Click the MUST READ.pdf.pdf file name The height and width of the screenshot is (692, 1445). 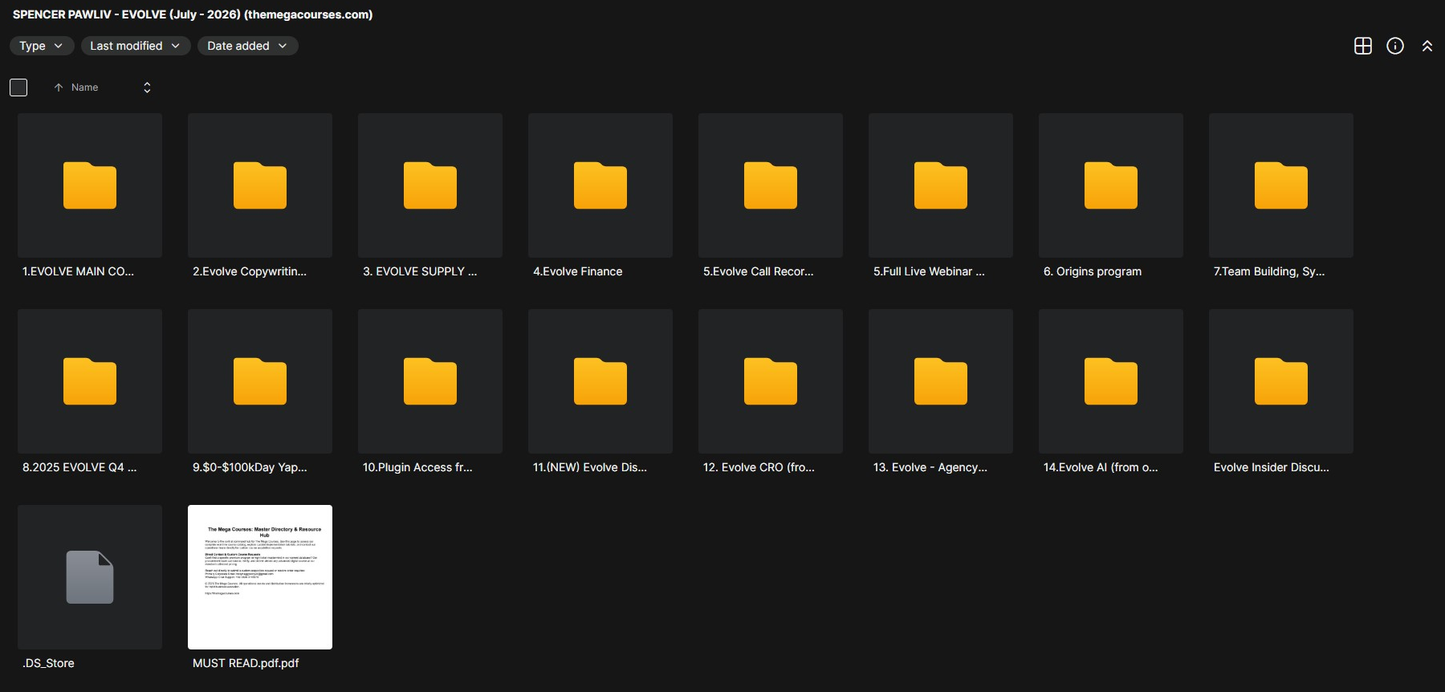[246, 663]
